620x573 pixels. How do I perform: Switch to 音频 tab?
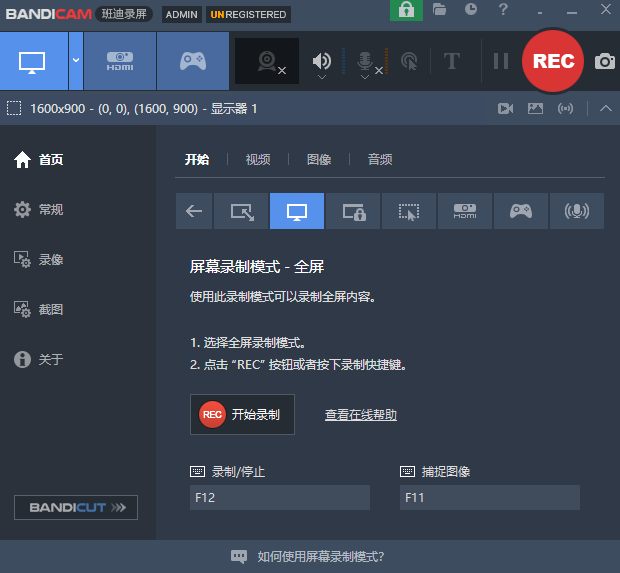[x=380, y=160]
